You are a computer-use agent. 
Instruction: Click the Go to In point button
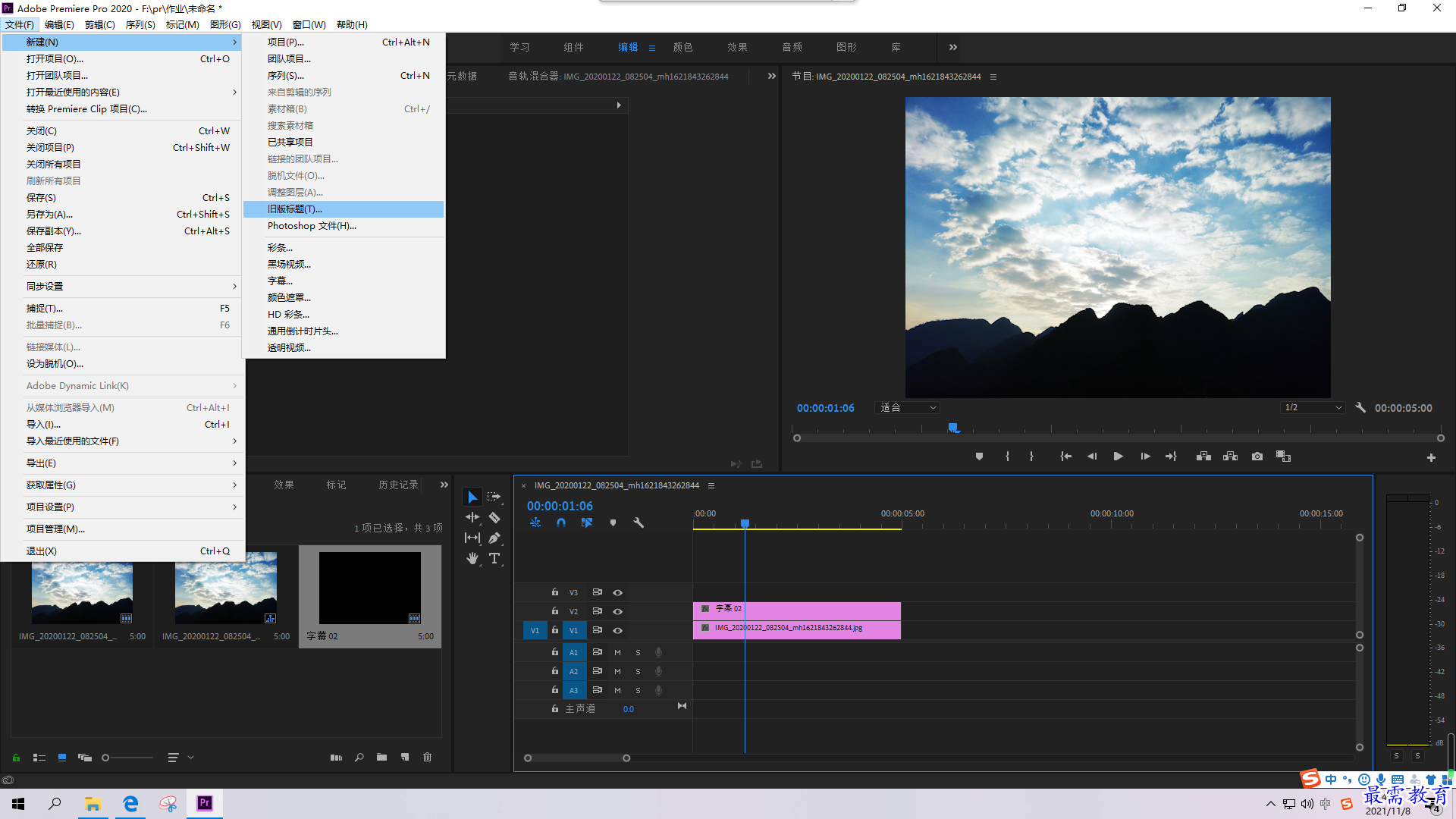tap(1065, 457)
